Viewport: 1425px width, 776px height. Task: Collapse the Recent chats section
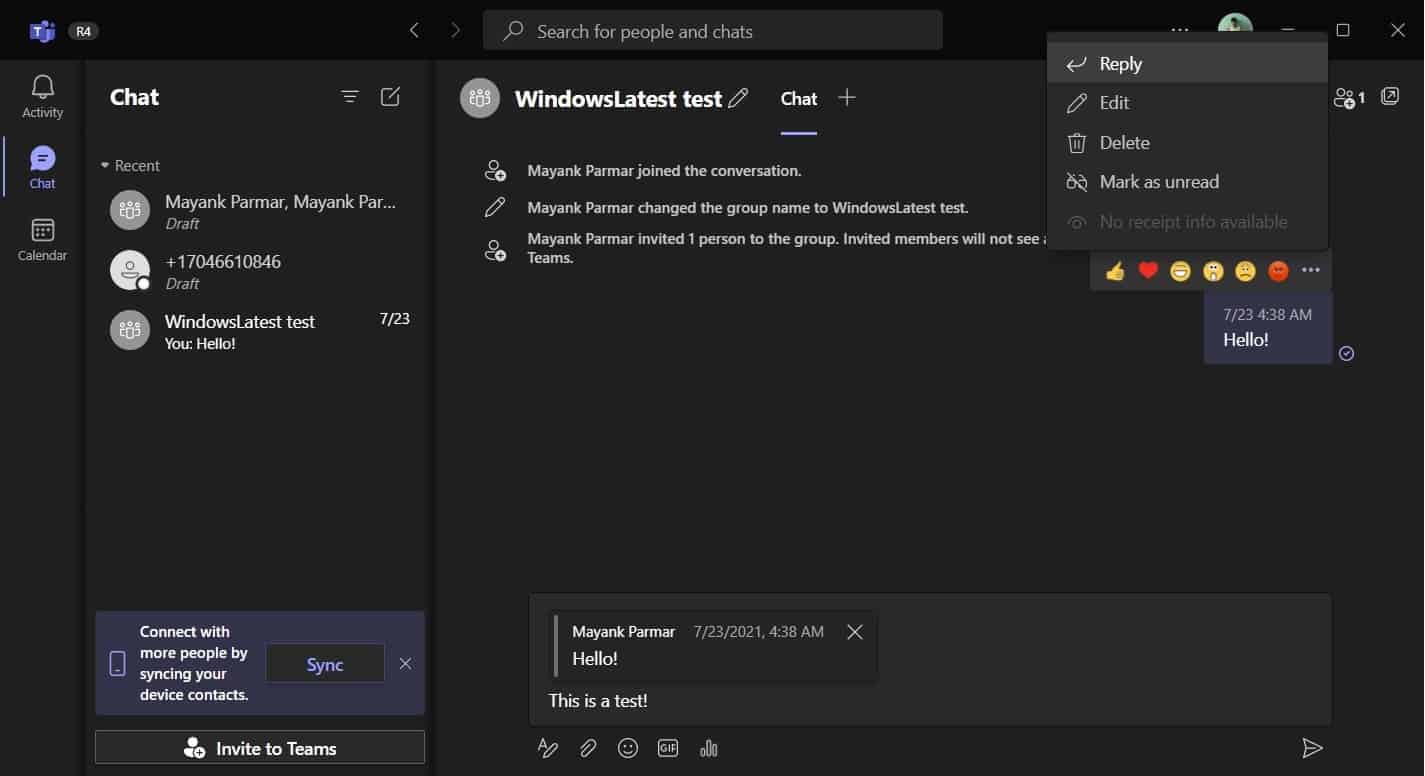[x=104, y=165]
